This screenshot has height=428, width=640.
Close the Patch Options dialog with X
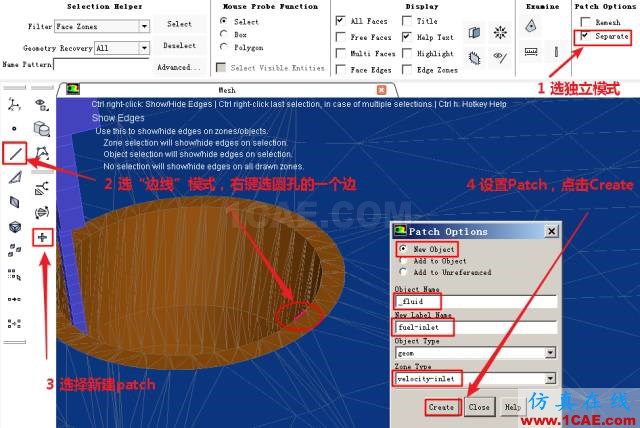tap(551, 231)
